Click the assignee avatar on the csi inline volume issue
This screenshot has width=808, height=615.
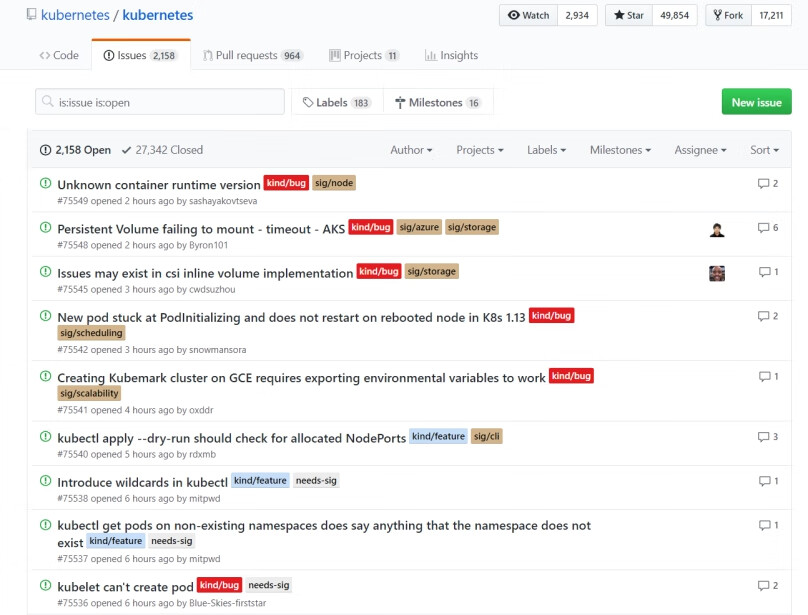[717, 273]
